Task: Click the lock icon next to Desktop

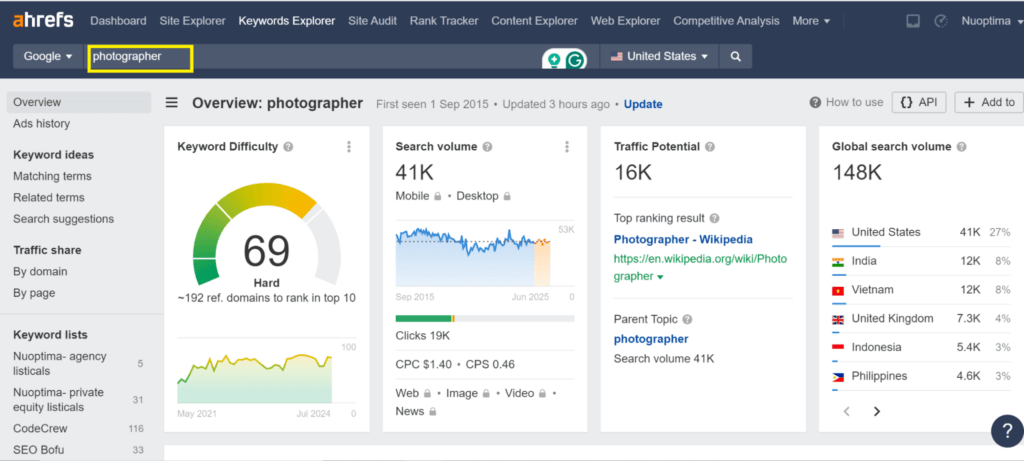Action: [507, 196]
